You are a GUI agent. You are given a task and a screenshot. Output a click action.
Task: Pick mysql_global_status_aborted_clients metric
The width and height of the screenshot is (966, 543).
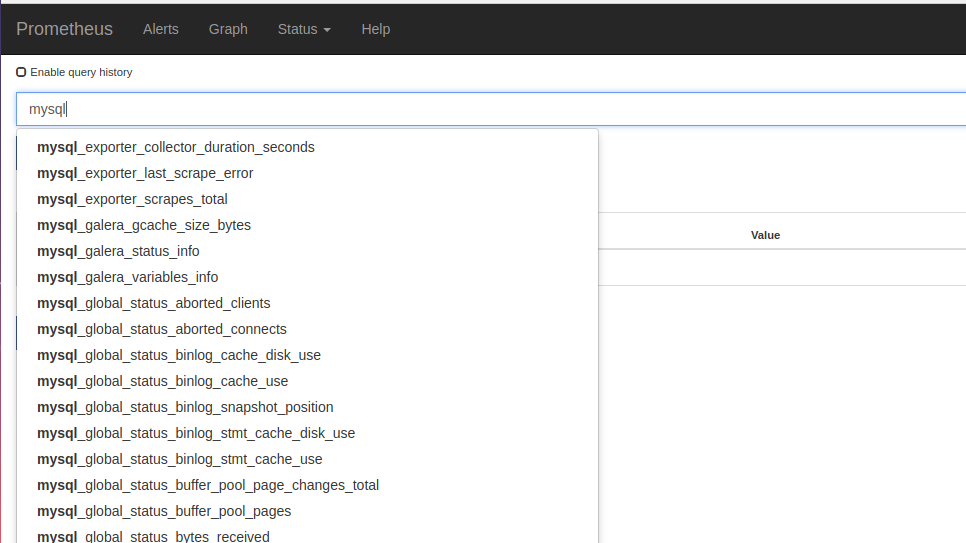click(x=153, y=303)
